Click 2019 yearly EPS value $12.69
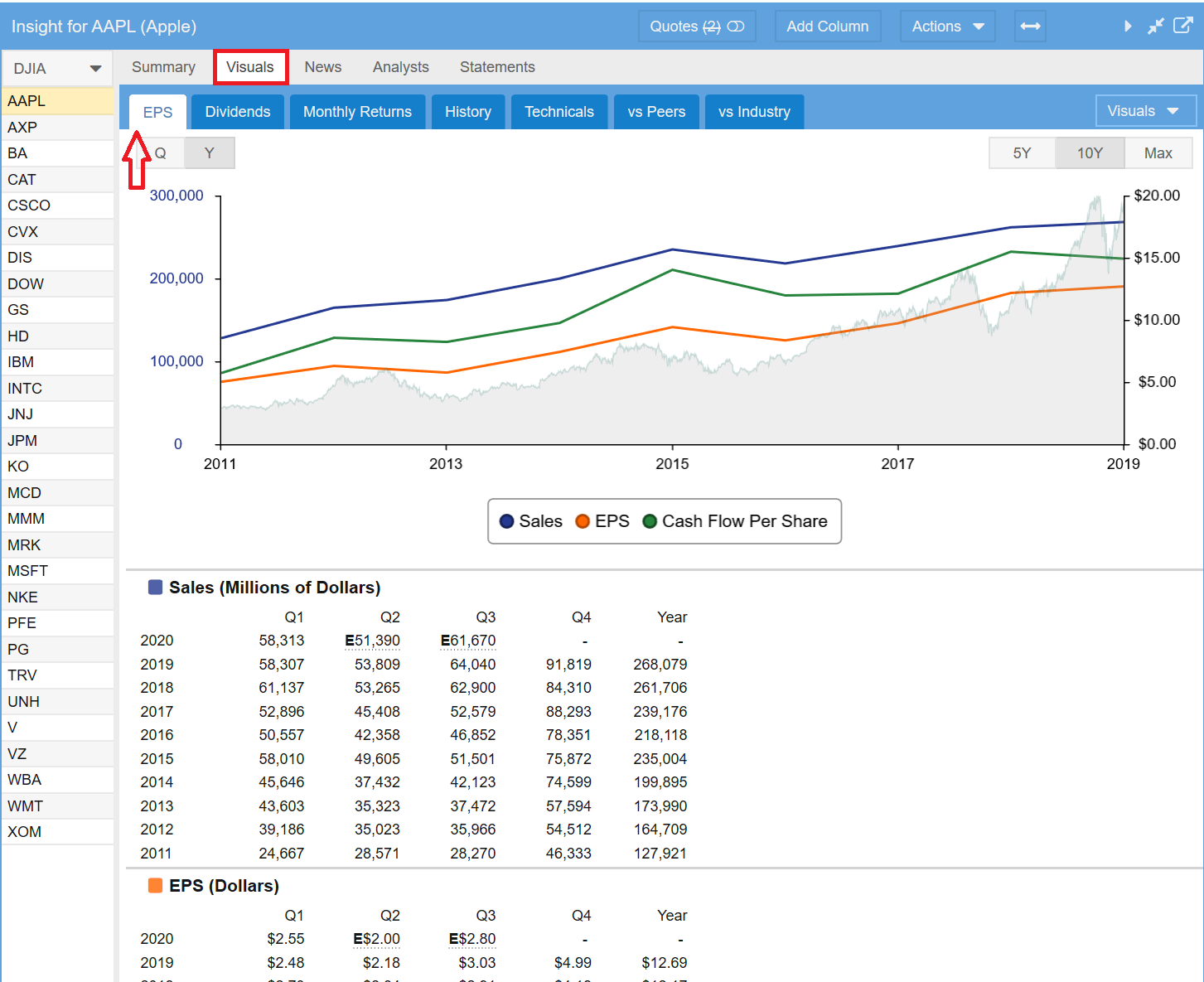This screenshot has height=982, width=1204. pos(665,963)
